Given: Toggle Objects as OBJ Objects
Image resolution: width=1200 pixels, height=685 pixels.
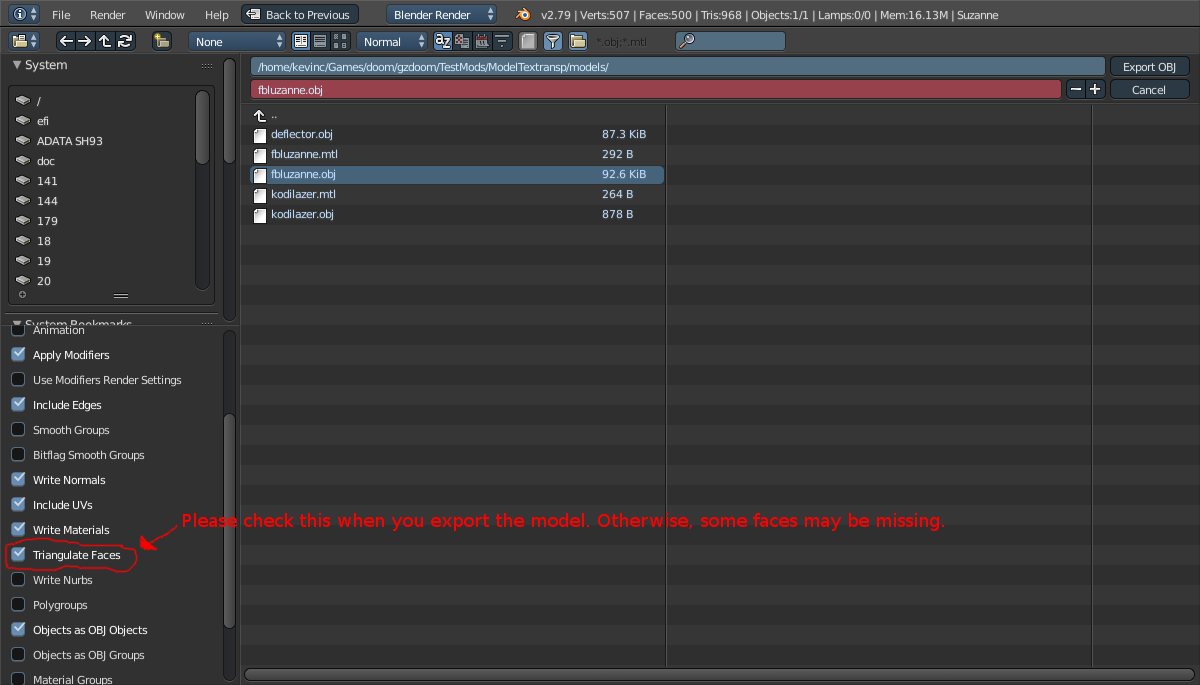Looking at the screenshot, I should 18,629.
